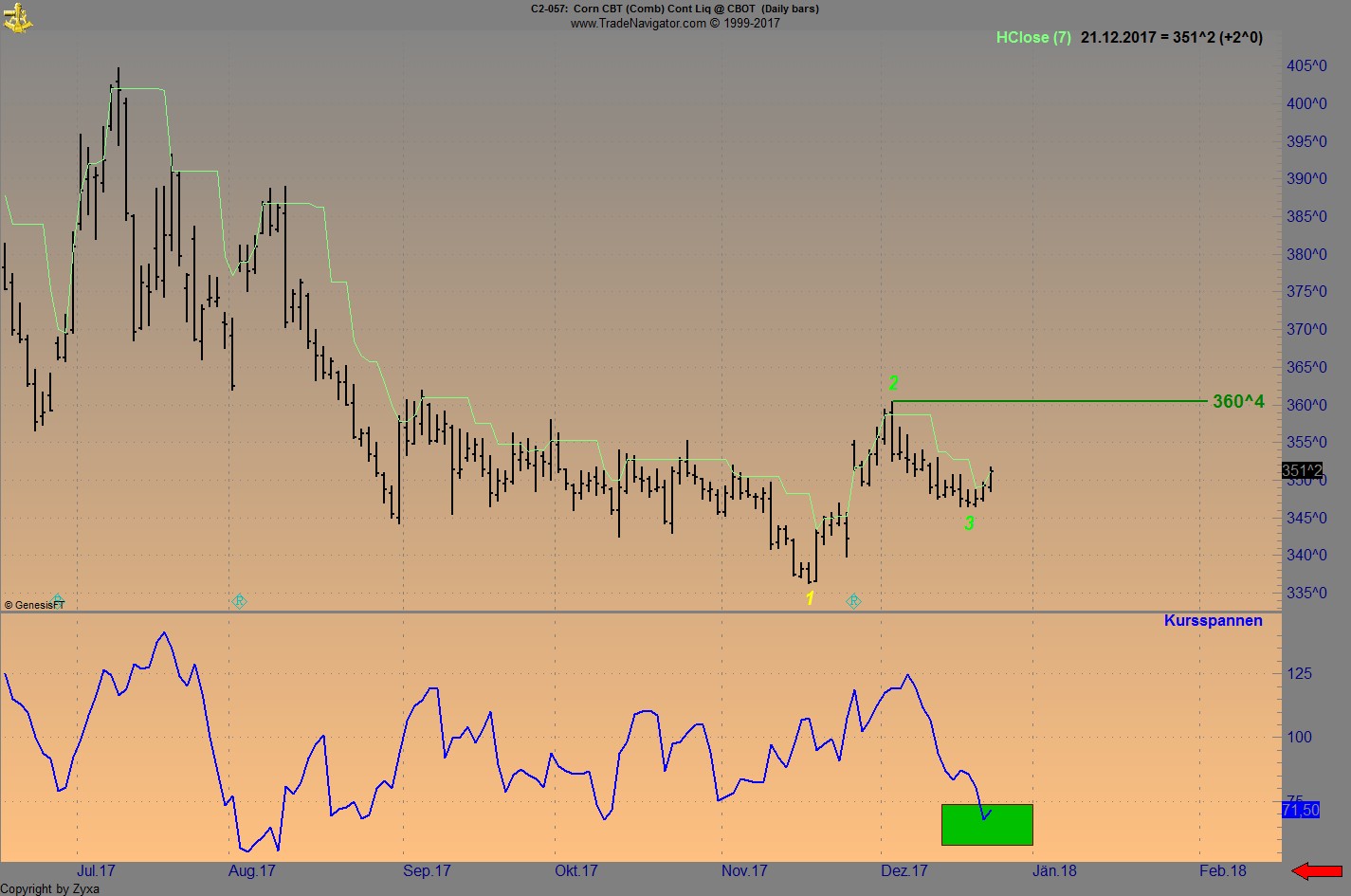Click the 21.12.2017 date readout
Viewport: 1351px width, 896px height.
coord(1119,38)
